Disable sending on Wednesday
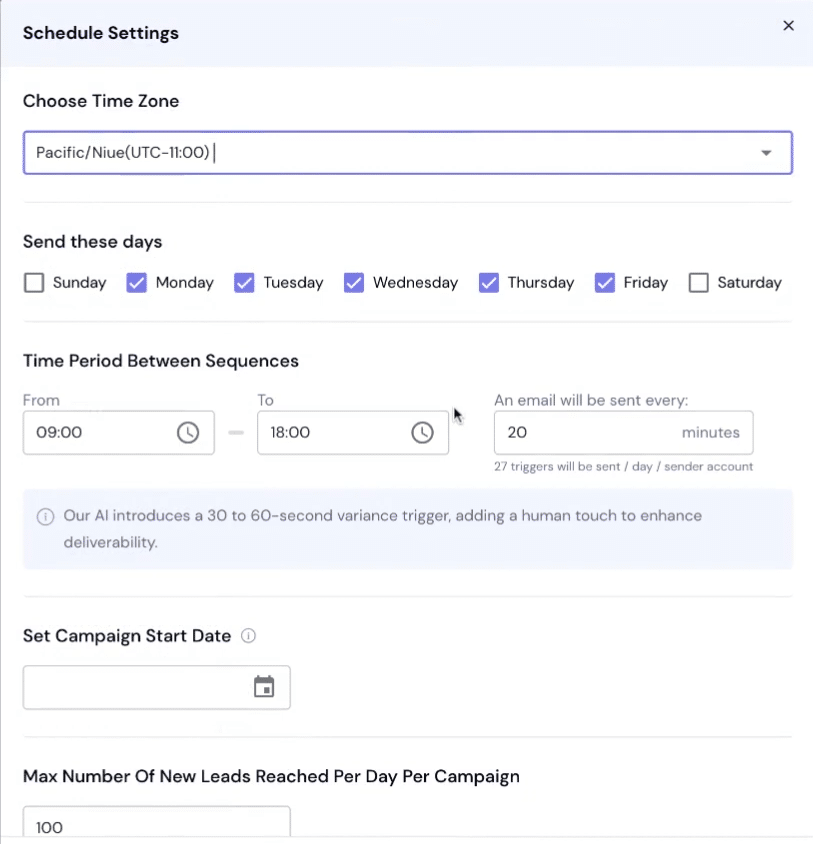813x844 pixels. pos(354,283)
